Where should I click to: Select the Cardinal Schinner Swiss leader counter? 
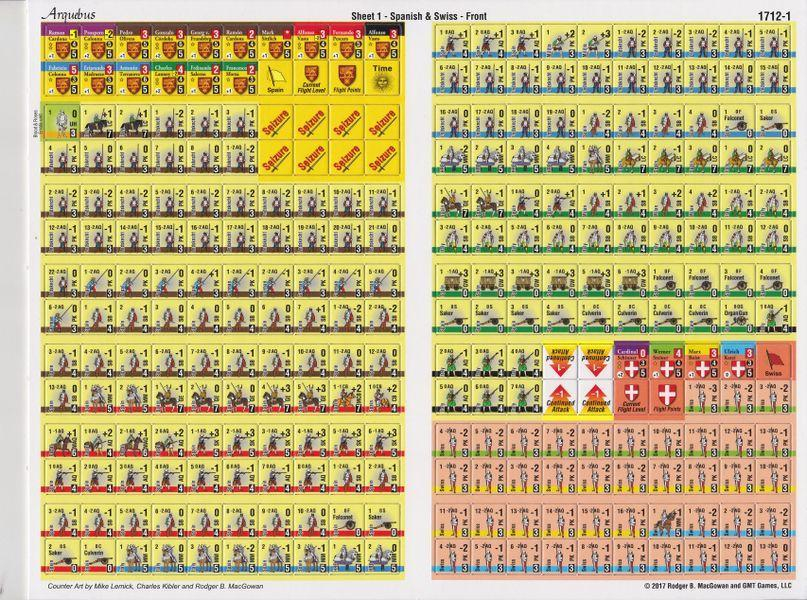631,361
